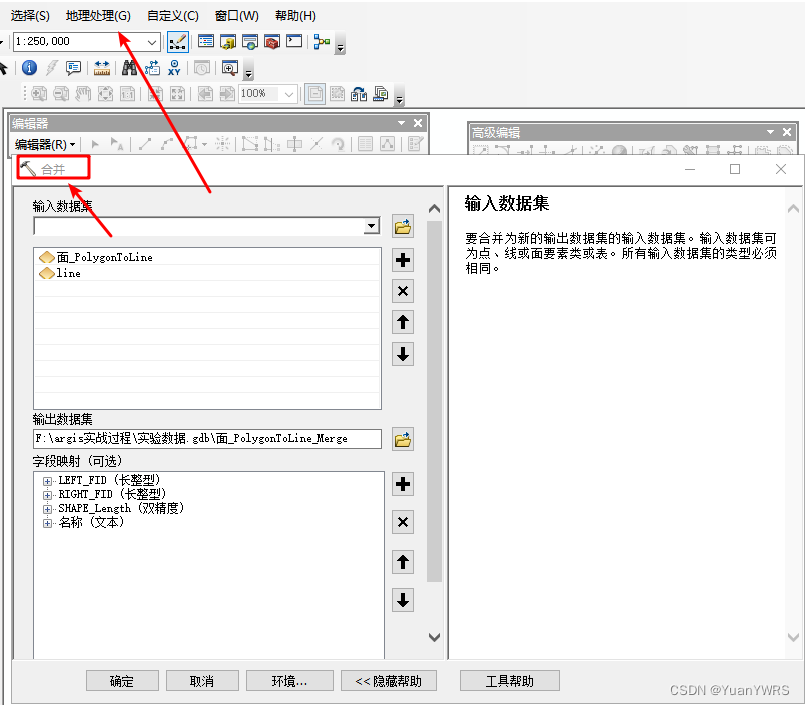Screen dimensions: 805x705
Task: Confirm with the 确定 button
Action: click(x=122, y=681)
